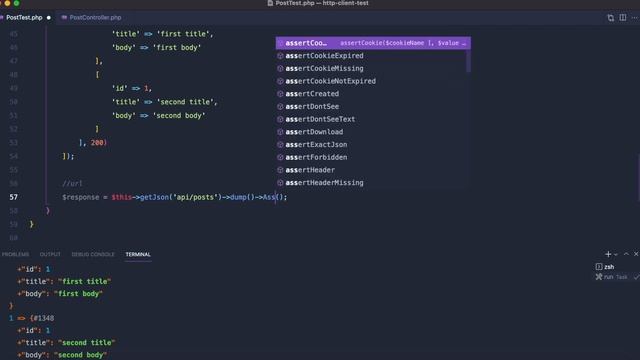Viewport: 640px width, 360px height.
Task: Select the TERMINAL panel tab
Action: click(x=138, y=254)
